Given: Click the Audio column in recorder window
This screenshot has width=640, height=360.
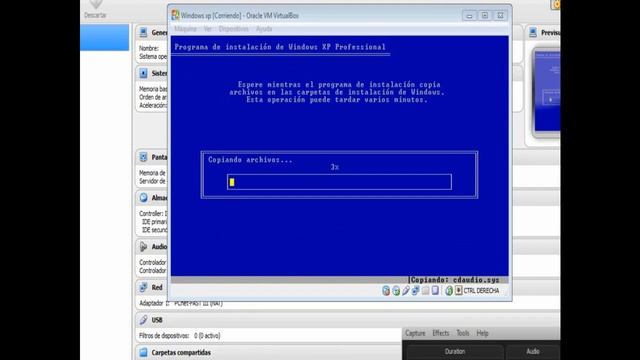Looking at the screenshot, I should tap(533, 351).
